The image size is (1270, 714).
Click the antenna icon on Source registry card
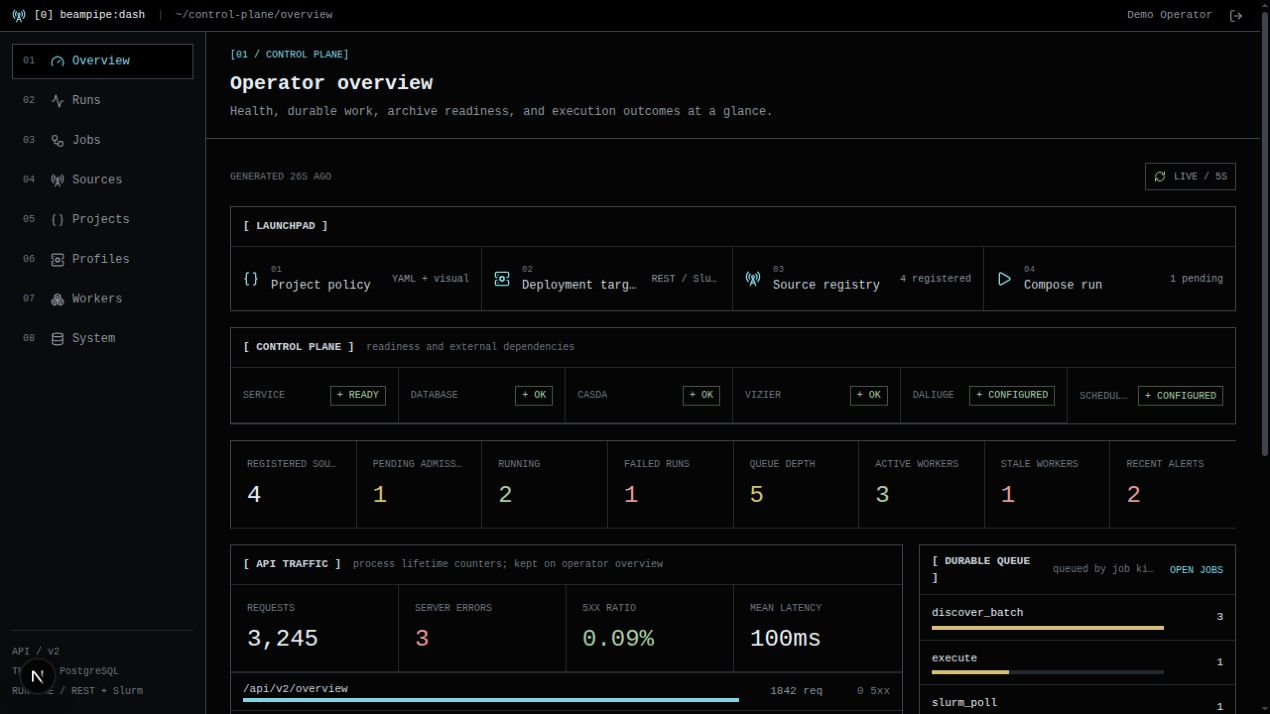(753, 279)
